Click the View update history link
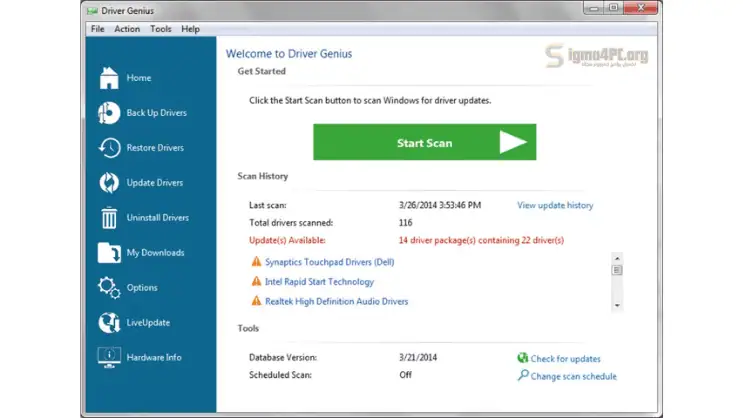Screen dimensions: 743x418 (554, 205)
